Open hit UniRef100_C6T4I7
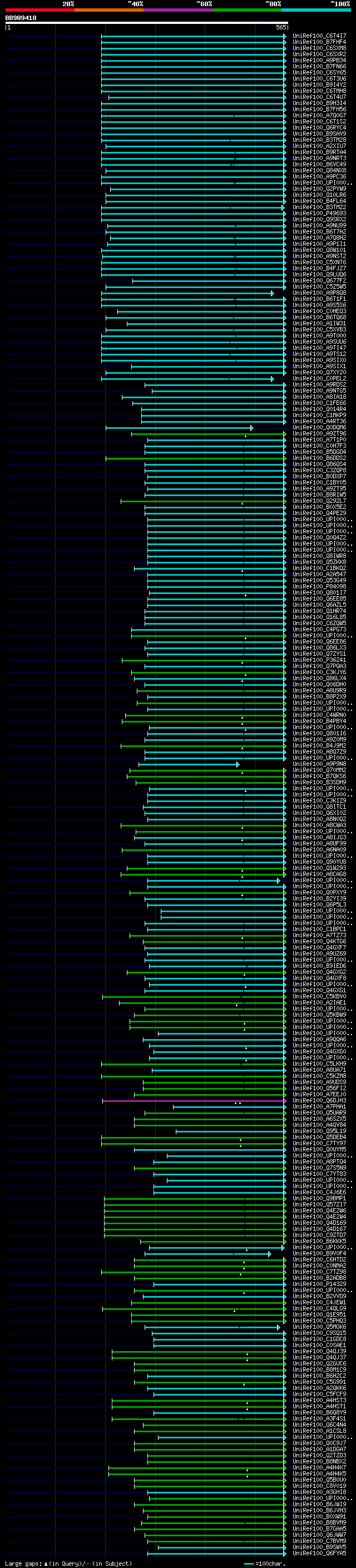This screenshot has height=1568, width=356. click(319, 36)
